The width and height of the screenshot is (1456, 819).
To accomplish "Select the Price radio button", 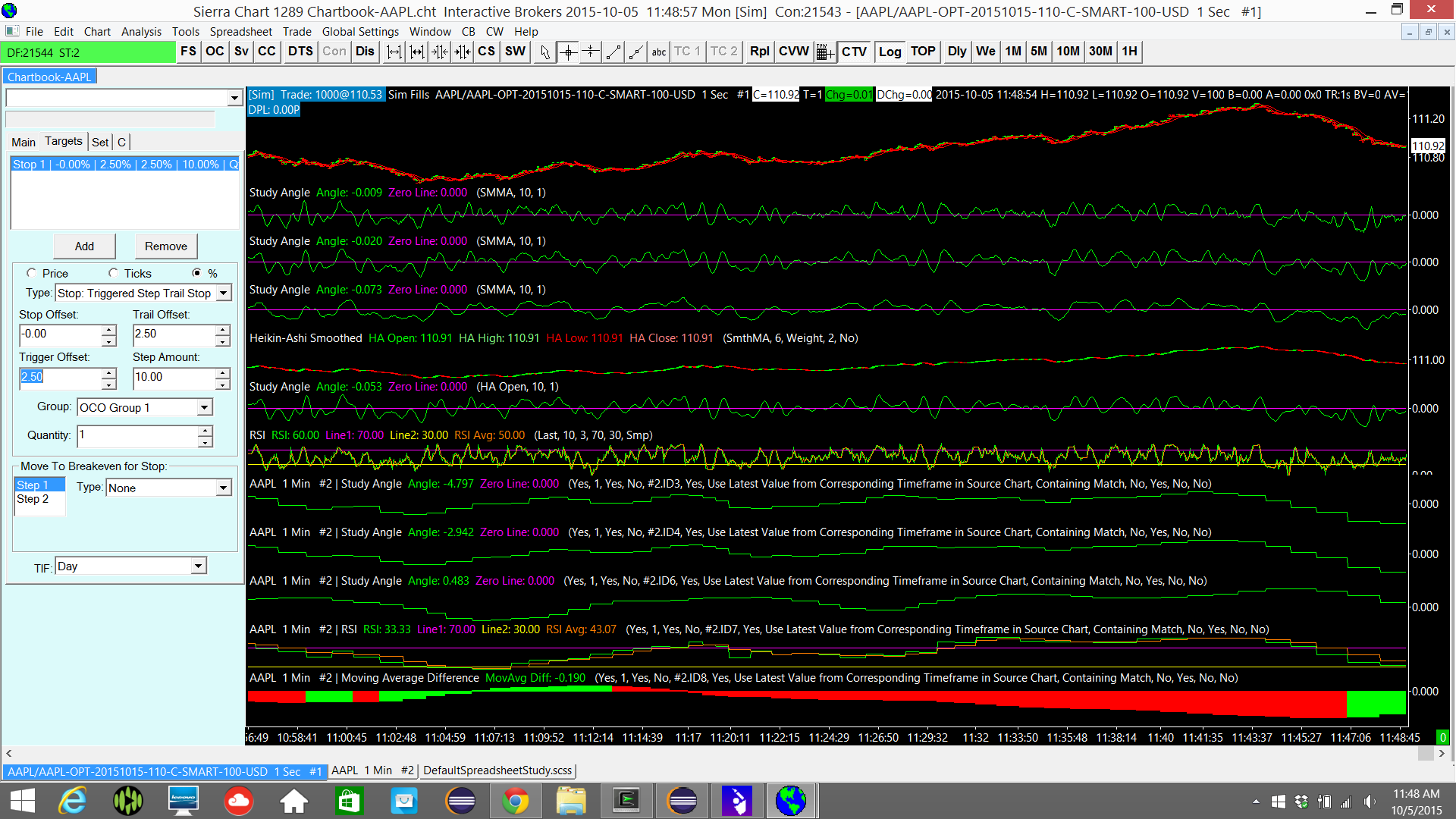I will [x=32, y=273].
